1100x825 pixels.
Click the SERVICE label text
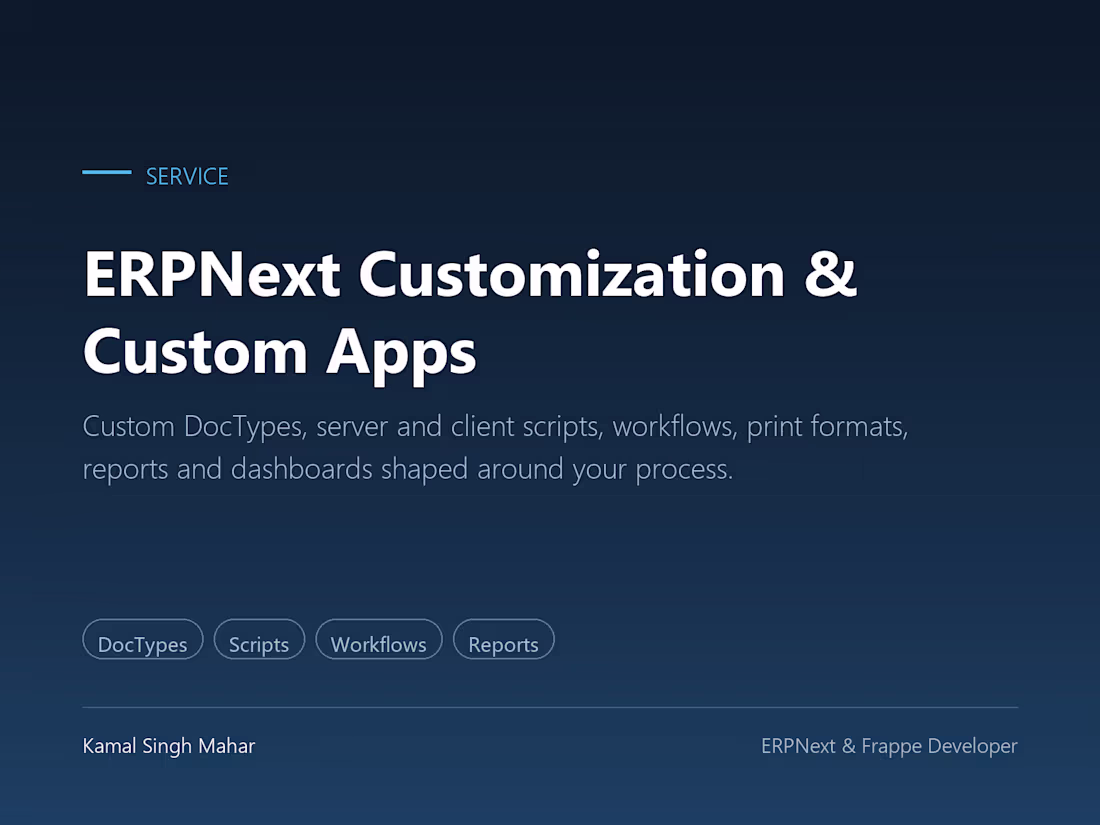(x=187, y=176)
